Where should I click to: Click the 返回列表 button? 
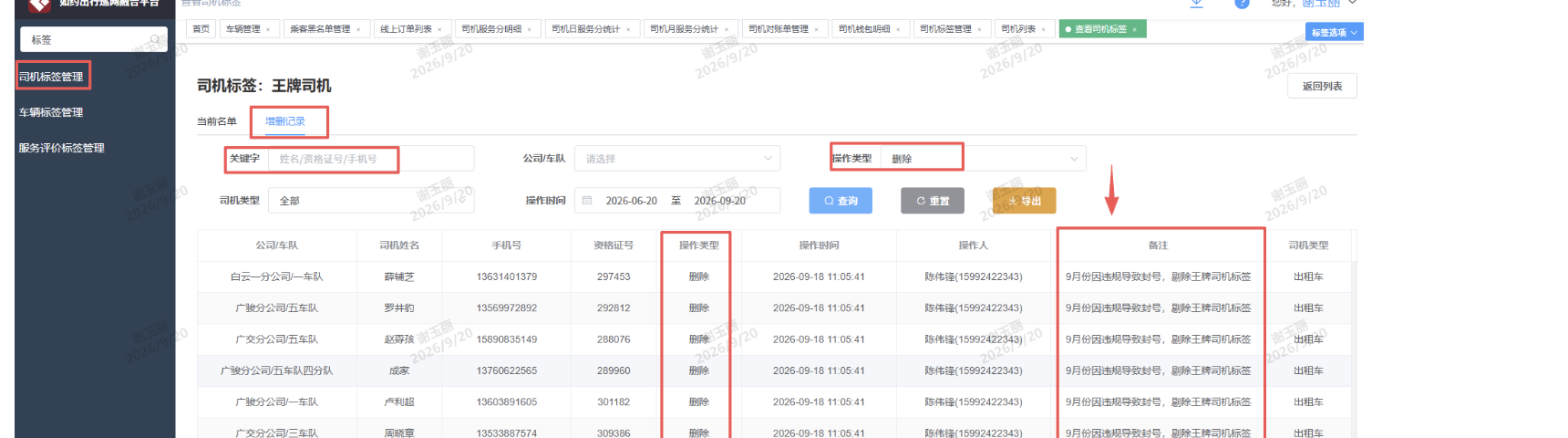(x=1322, y=86)
